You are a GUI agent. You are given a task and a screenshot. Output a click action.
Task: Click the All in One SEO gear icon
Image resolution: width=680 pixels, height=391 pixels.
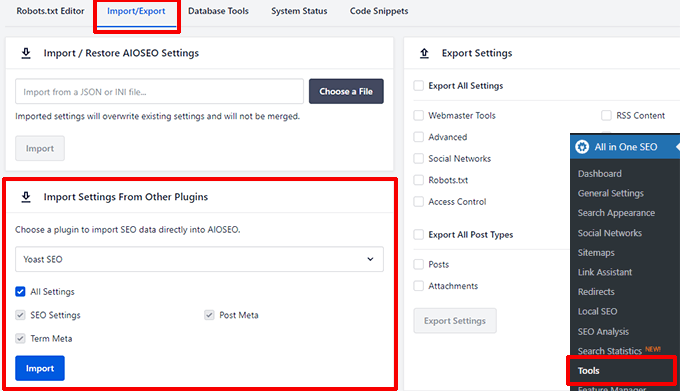click(582, 147)
